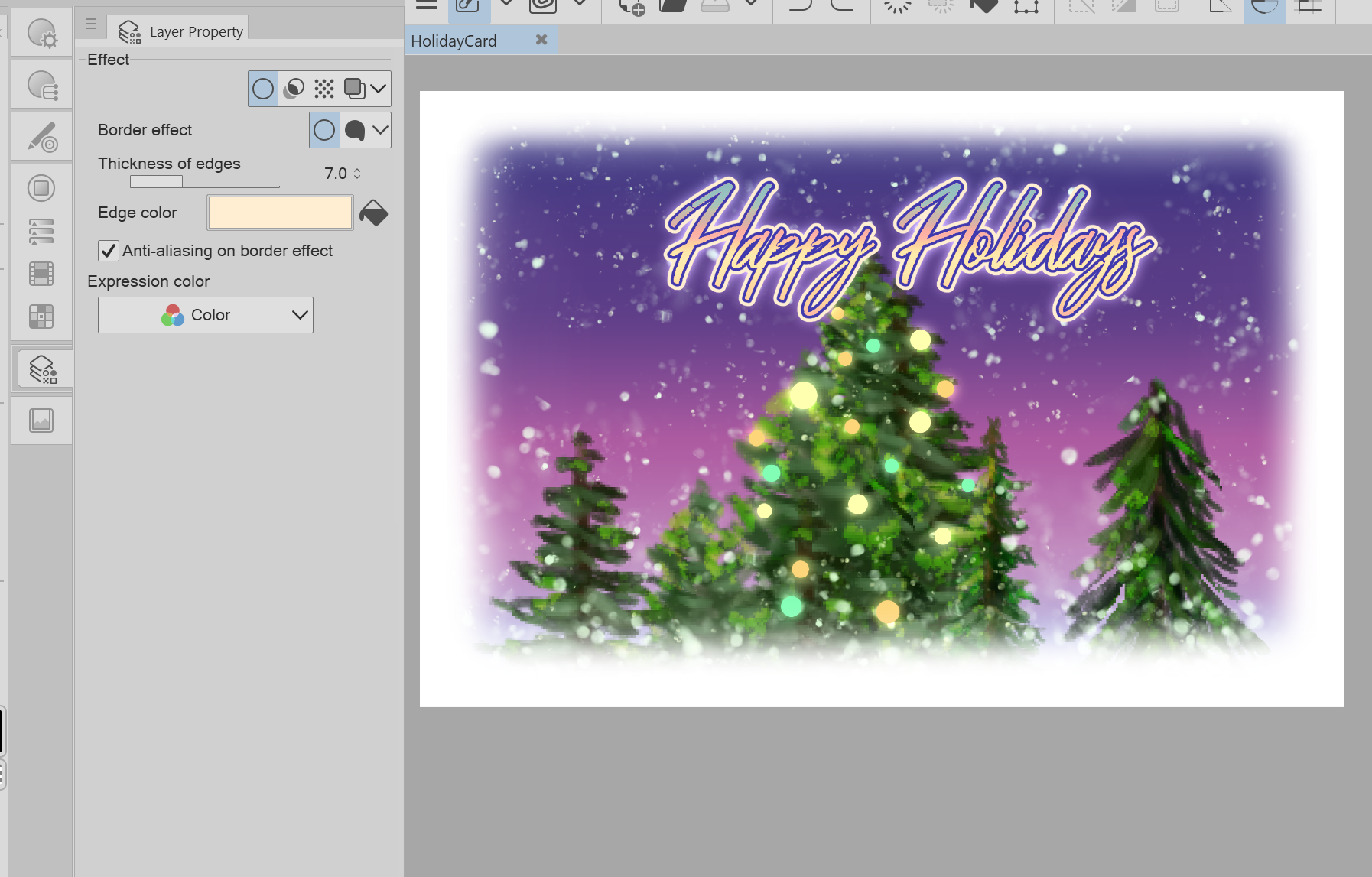Click the 'Border effect' label
The image size is (1372, 877).
(145, 130)
